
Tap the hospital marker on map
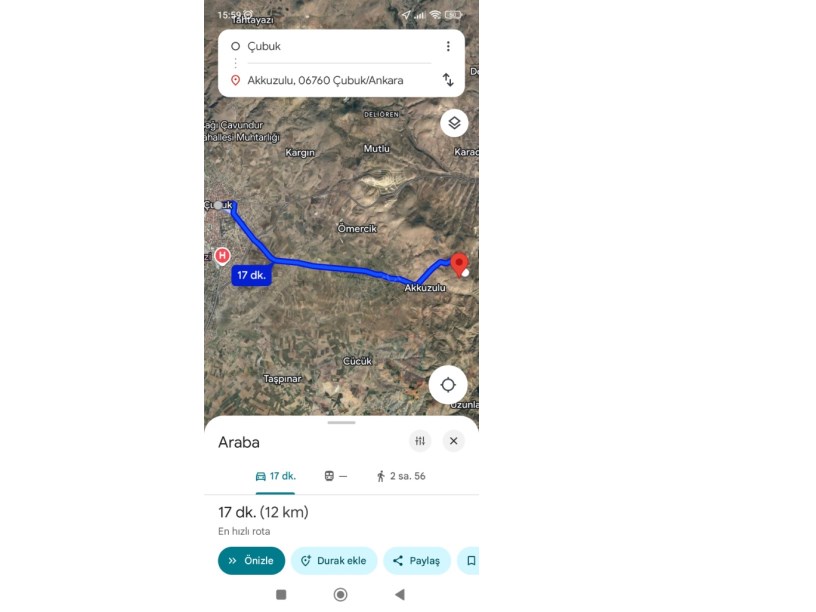click(222, 256)
